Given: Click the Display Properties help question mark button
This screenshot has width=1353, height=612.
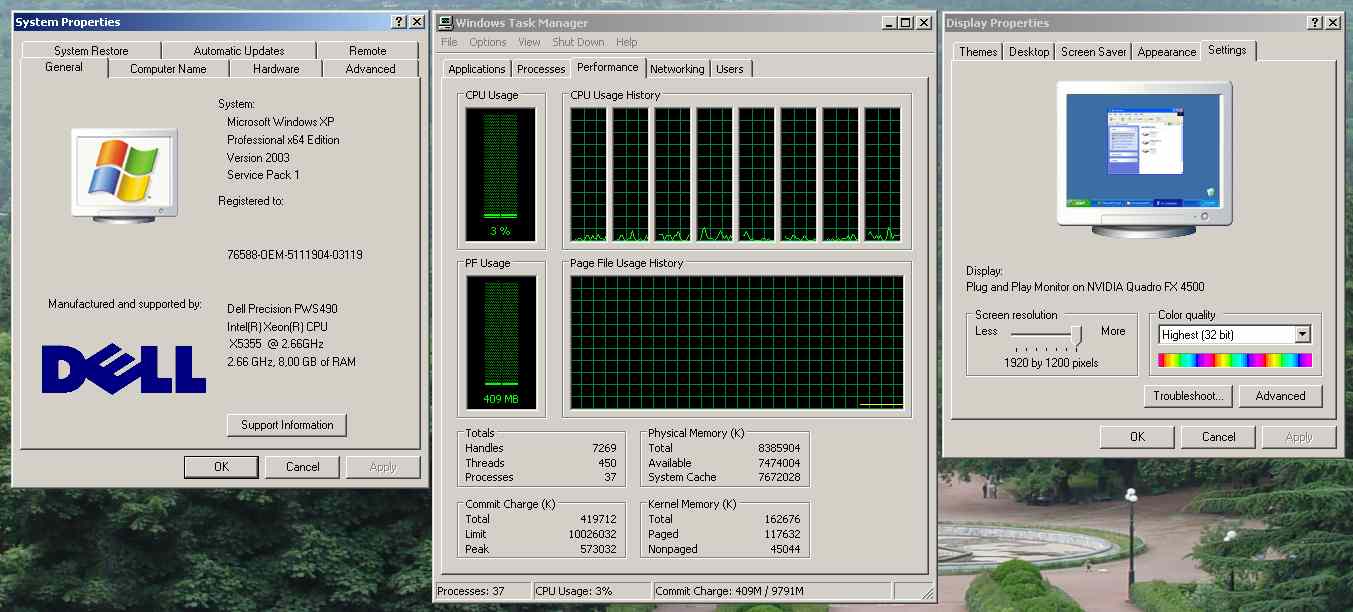Looking at the screenshot, I should (1314, 23).
